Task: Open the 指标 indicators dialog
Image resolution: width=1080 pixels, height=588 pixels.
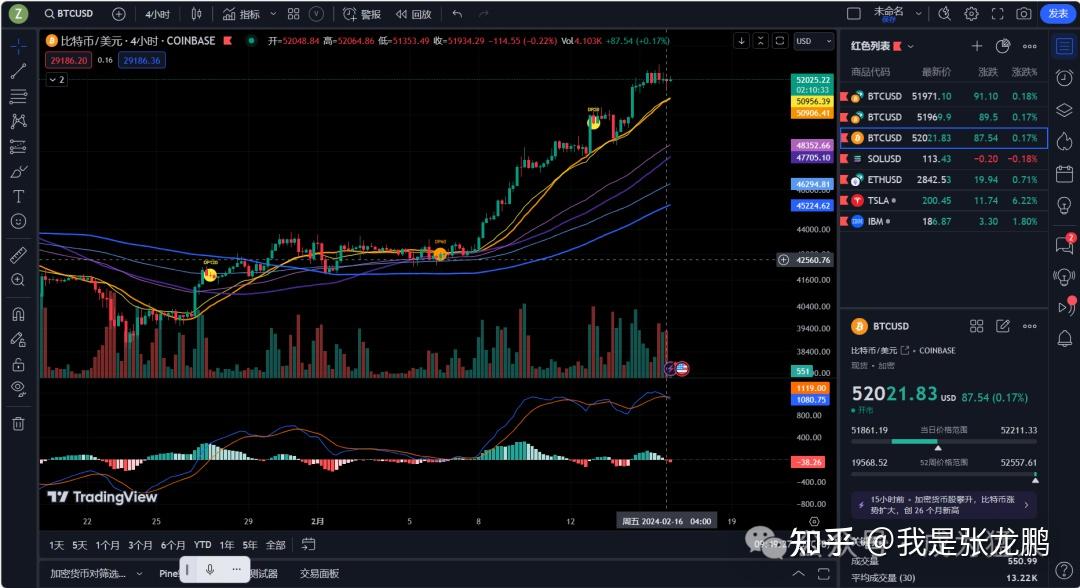Action: point(242,14)
